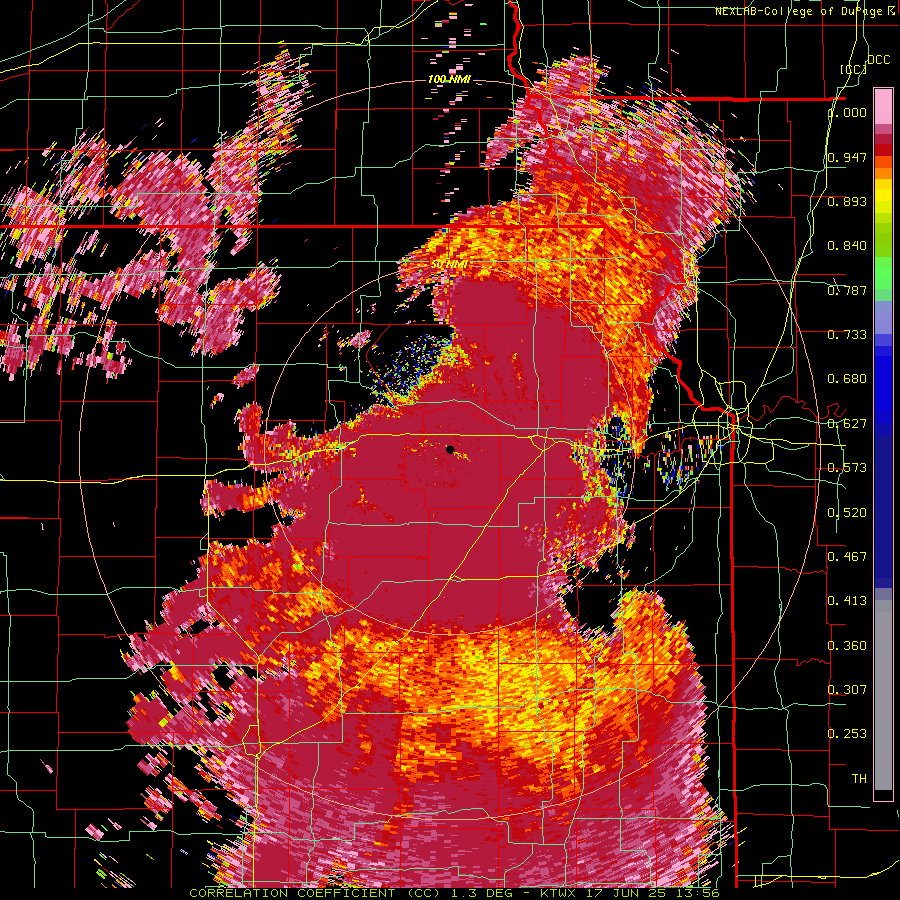
Task: Click the light pink color bar segment
Action: click(x=883, y=107)
